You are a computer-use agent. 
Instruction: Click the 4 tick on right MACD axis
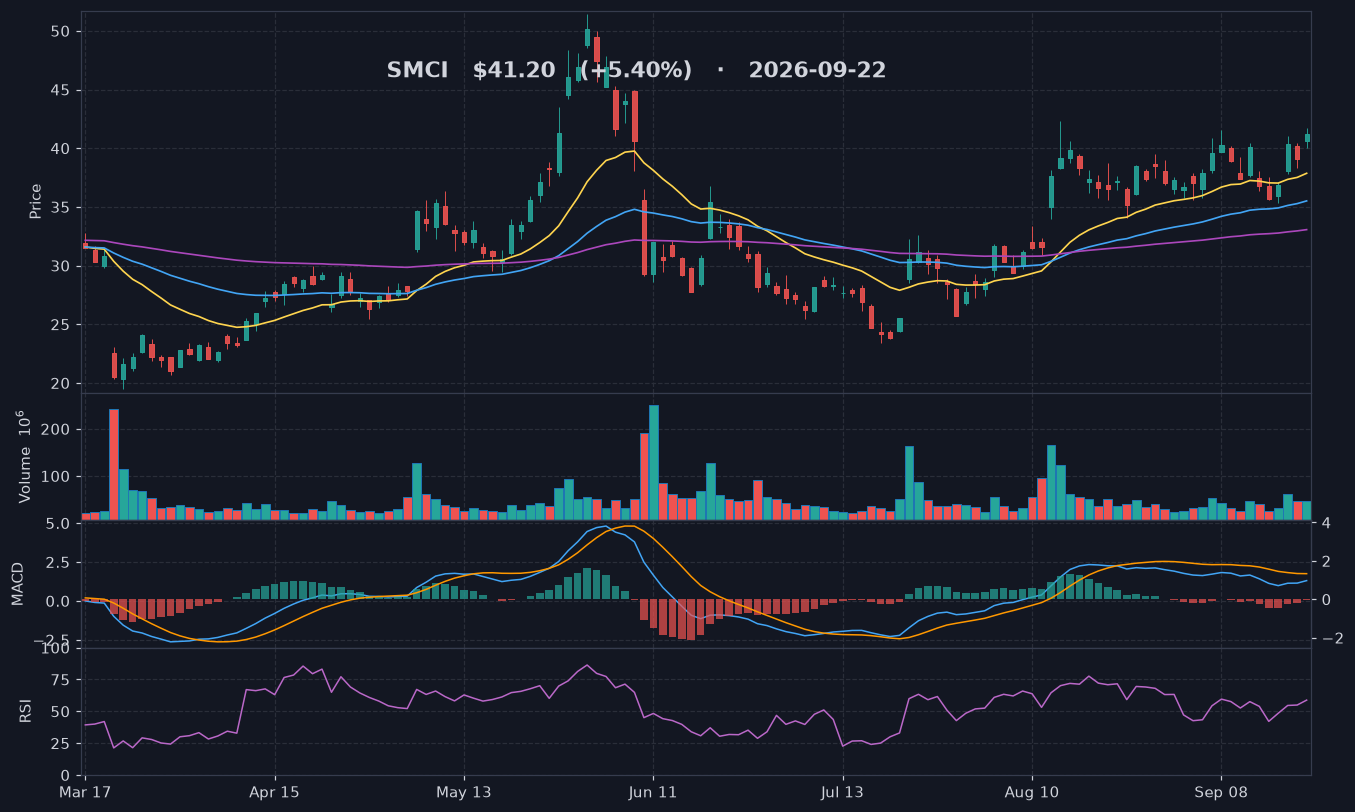point(1325,523)
